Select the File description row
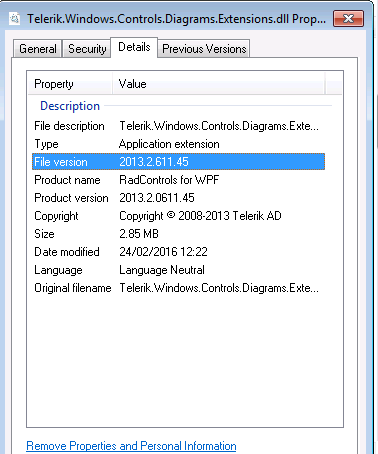 click(x=178, y=126)
